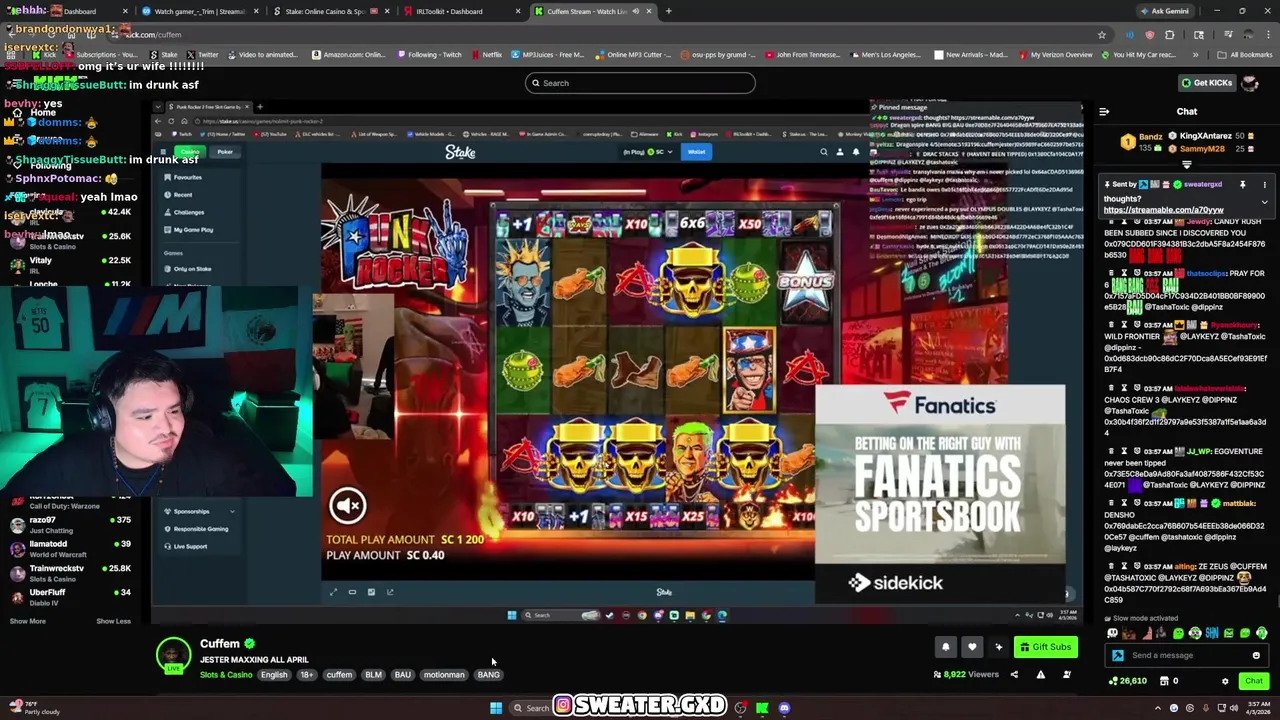Click the English language tag
1280x720 pixels.
point(274,675)
